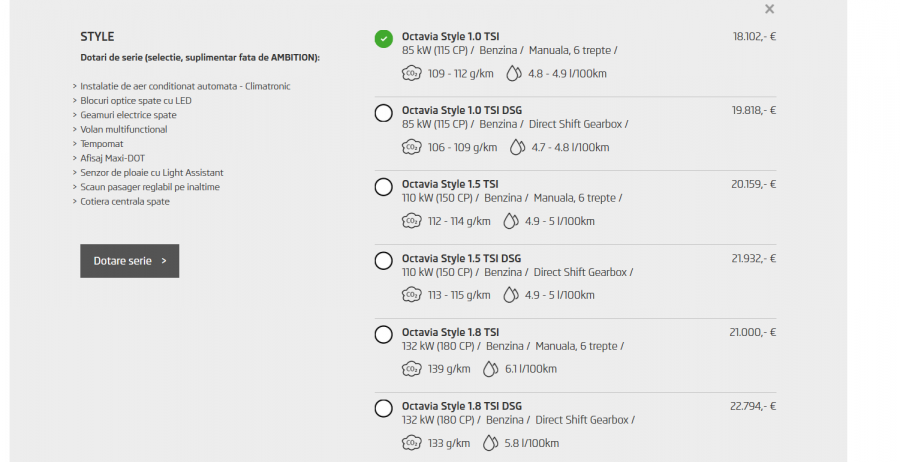Click the Octavia Style 1.5 TSI title
Image resolution: width=900 pixels, height=462 pixels.
click(x=450, y=184)
